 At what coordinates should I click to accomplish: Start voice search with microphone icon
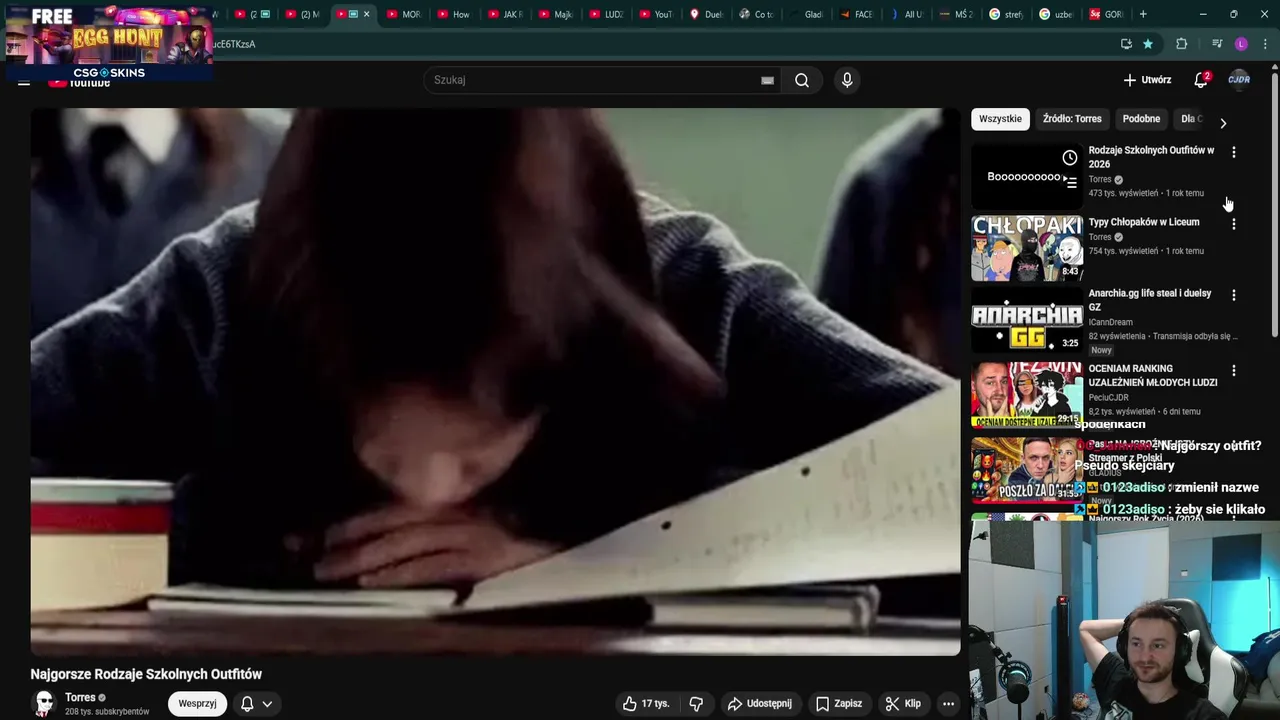point(847,80)
